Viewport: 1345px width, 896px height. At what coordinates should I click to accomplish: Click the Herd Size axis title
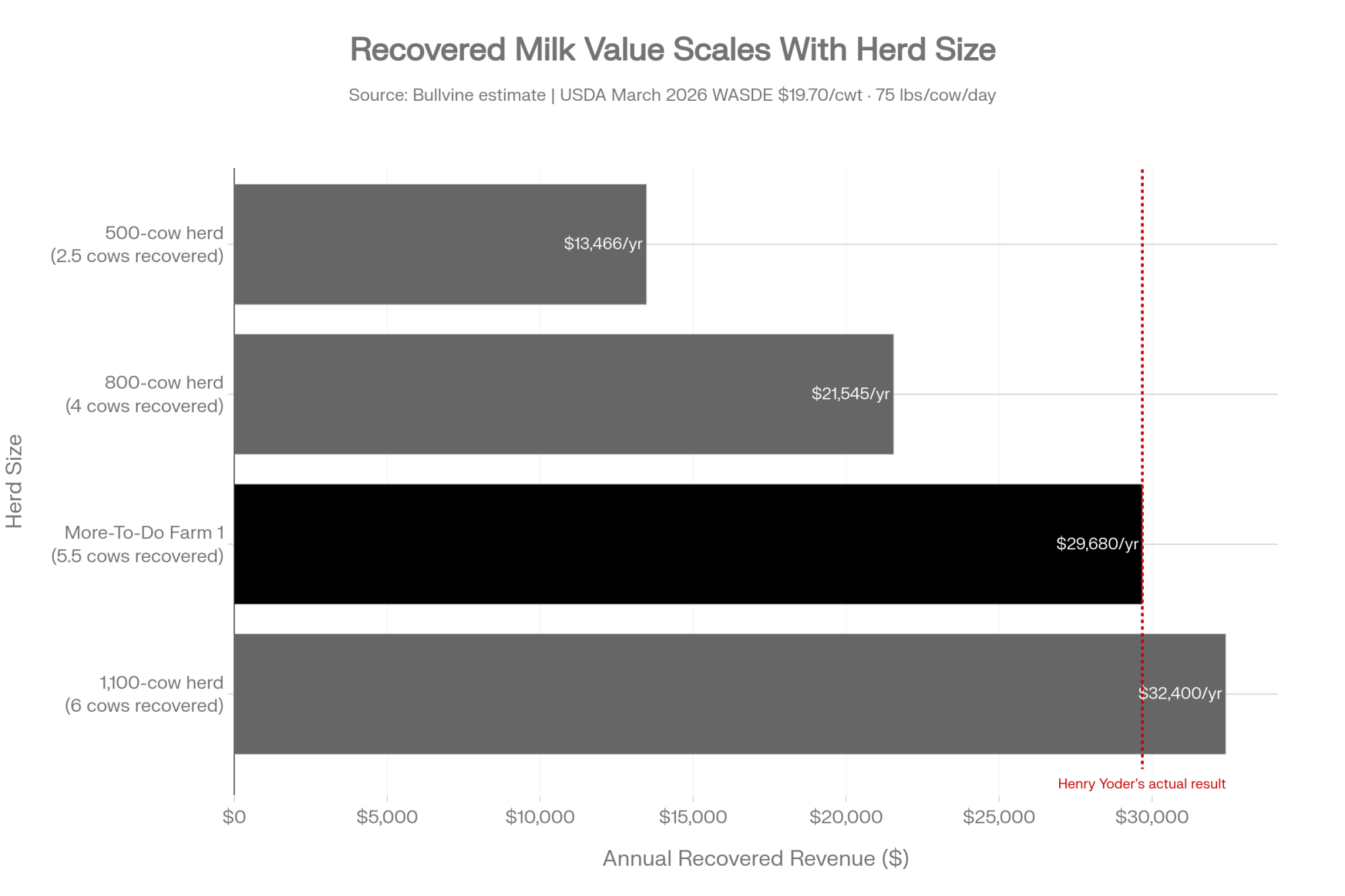pyautogui.click(x=14, y=481)
